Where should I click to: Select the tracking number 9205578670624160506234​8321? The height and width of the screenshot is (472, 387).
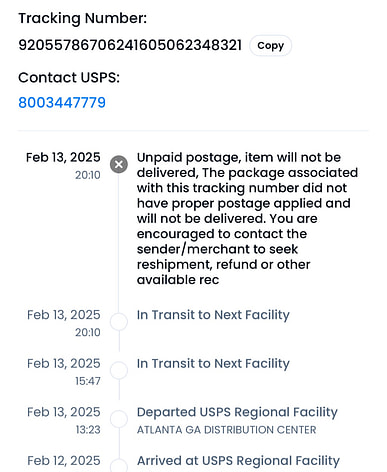[130, 45]
